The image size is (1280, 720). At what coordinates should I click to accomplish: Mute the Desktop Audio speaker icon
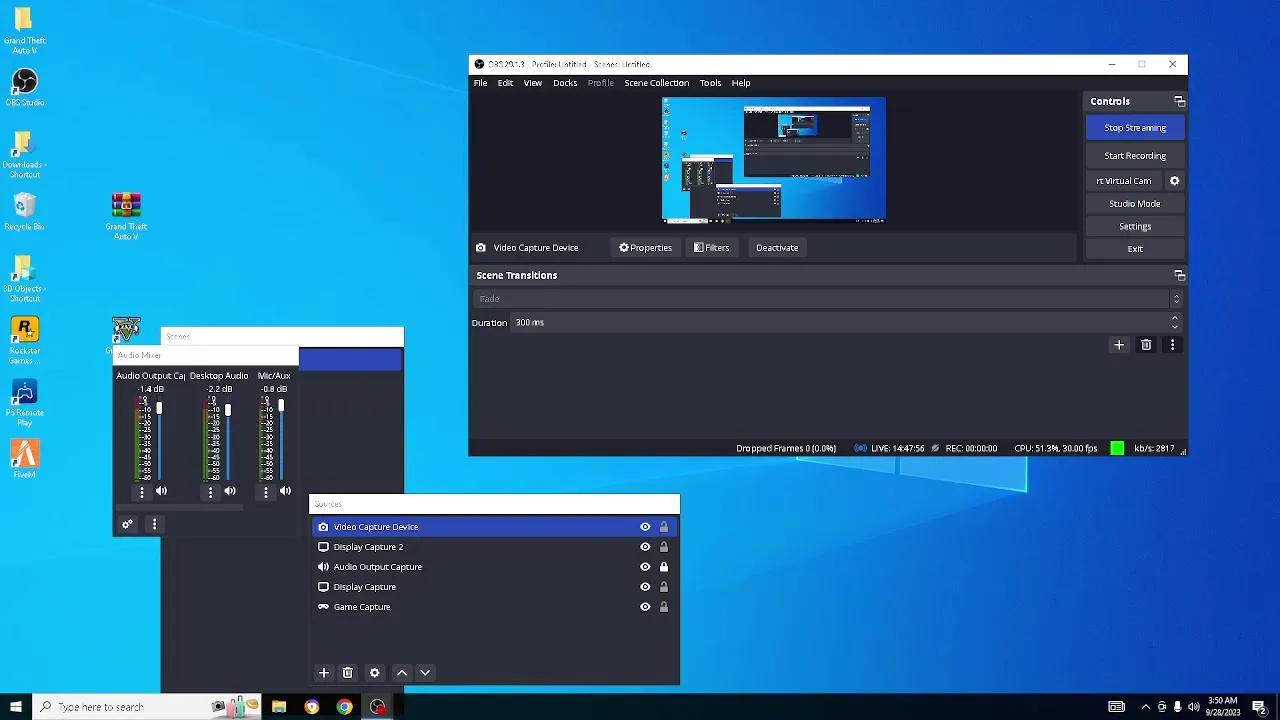tap(230, 491)
